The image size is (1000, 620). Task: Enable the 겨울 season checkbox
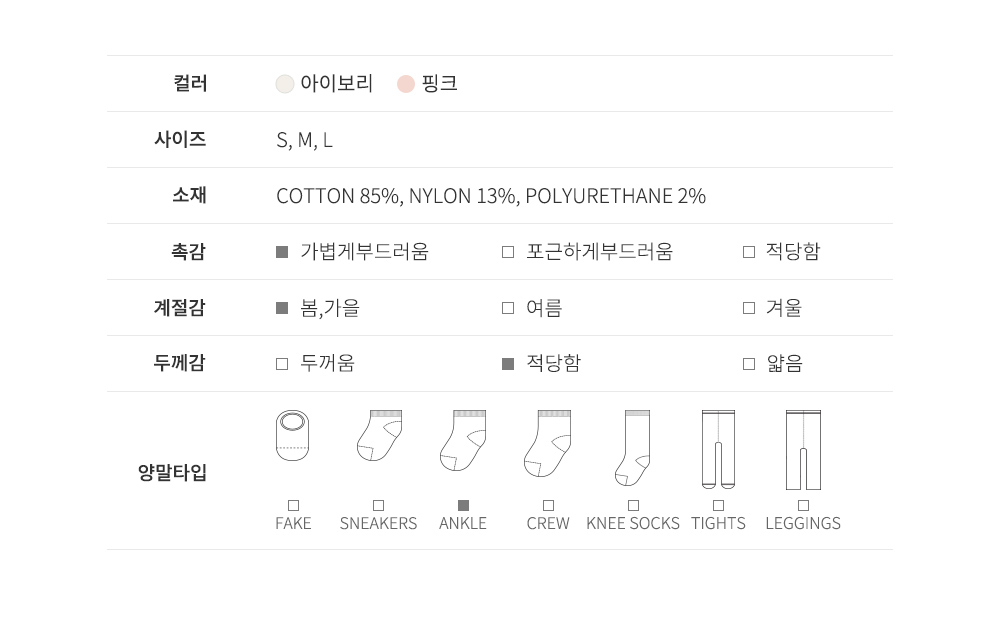coord(749,308)
